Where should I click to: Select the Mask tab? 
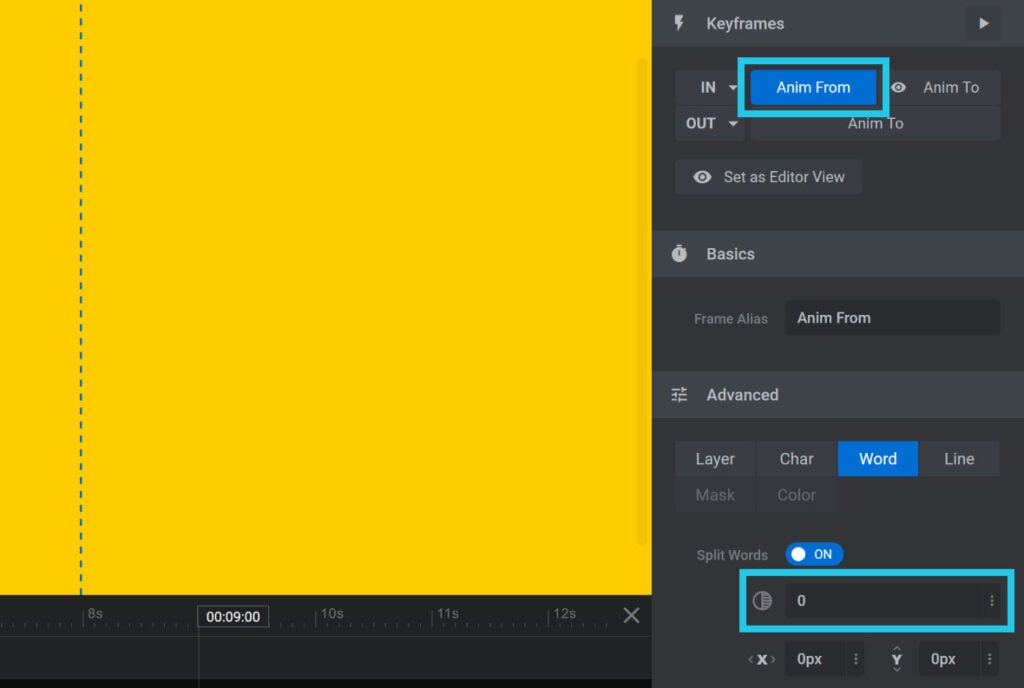714,494
